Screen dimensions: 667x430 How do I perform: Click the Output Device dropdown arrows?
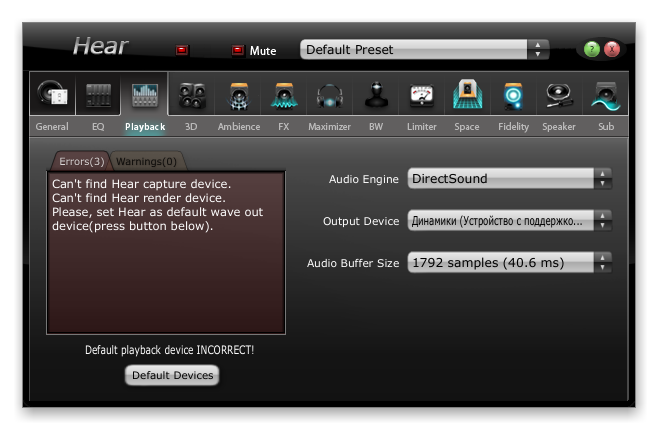coord(602,220)
